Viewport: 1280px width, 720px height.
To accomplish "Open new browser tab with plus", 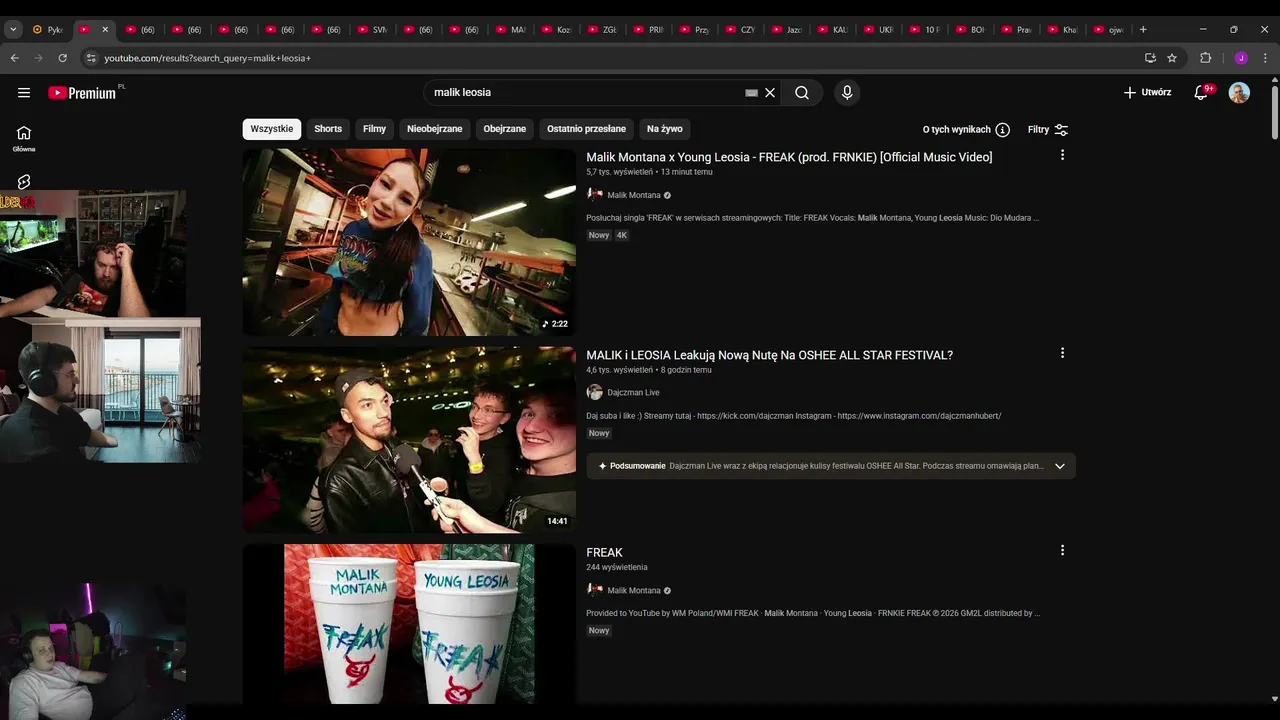I will pyautogui.click(x=1143, y=29).
